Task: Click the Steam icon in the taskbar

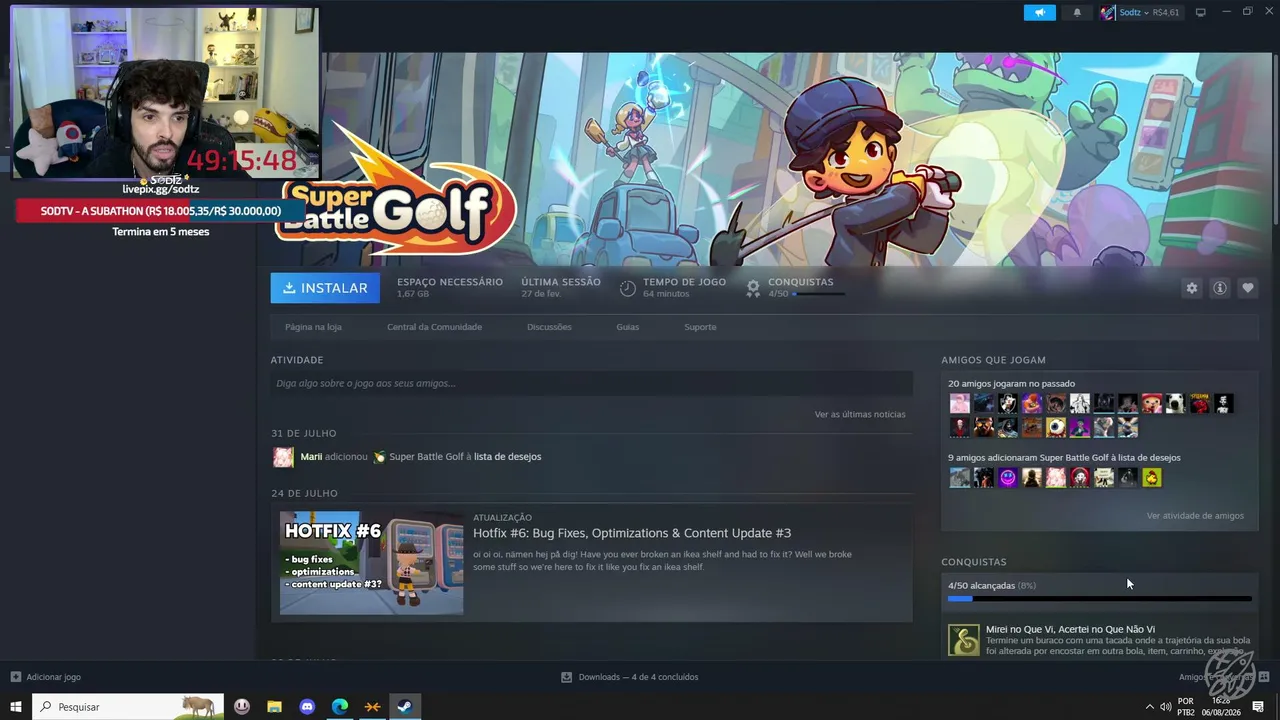Action: coord(405,707)
